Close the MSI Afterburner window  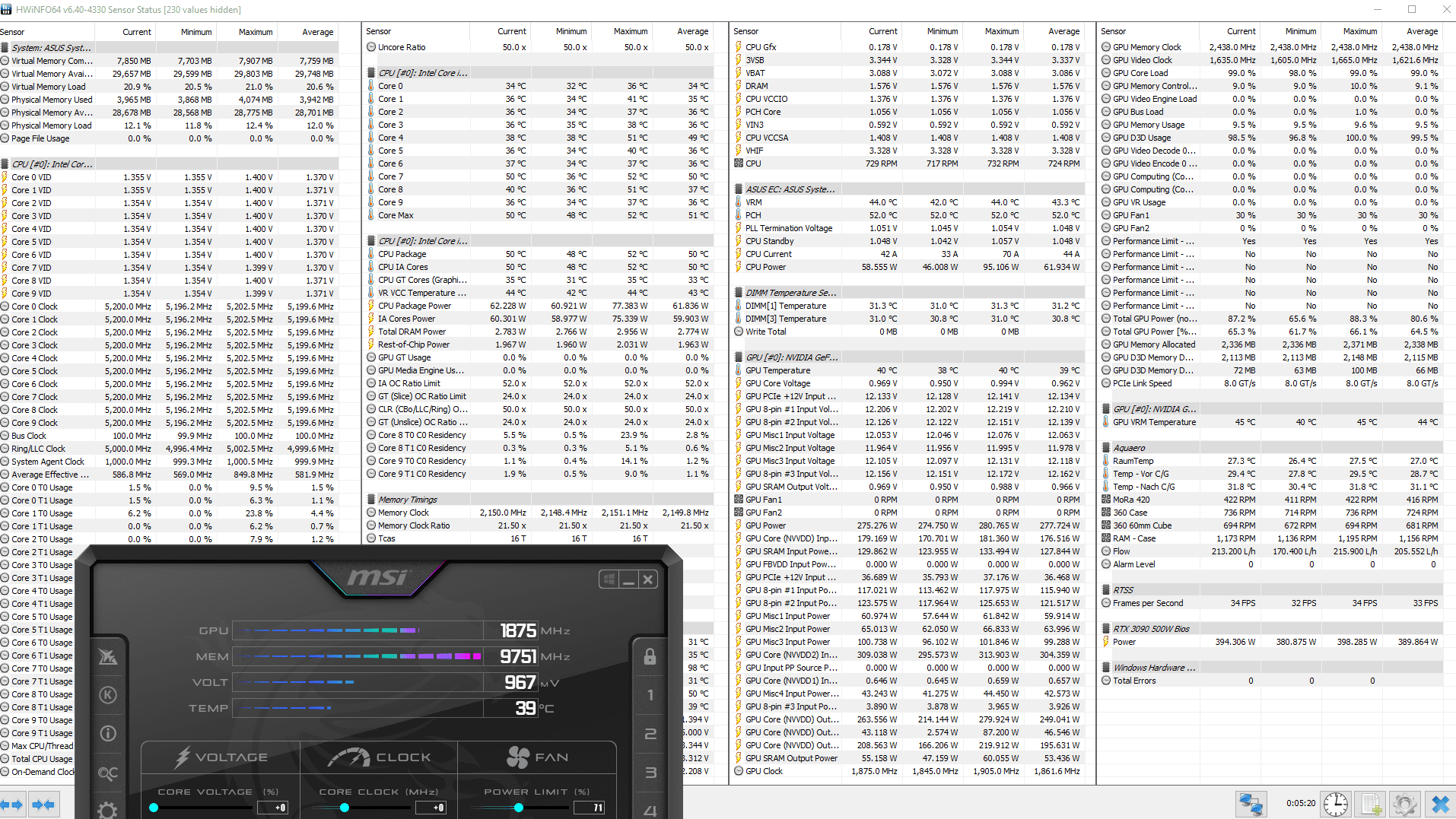click(647, 579)
